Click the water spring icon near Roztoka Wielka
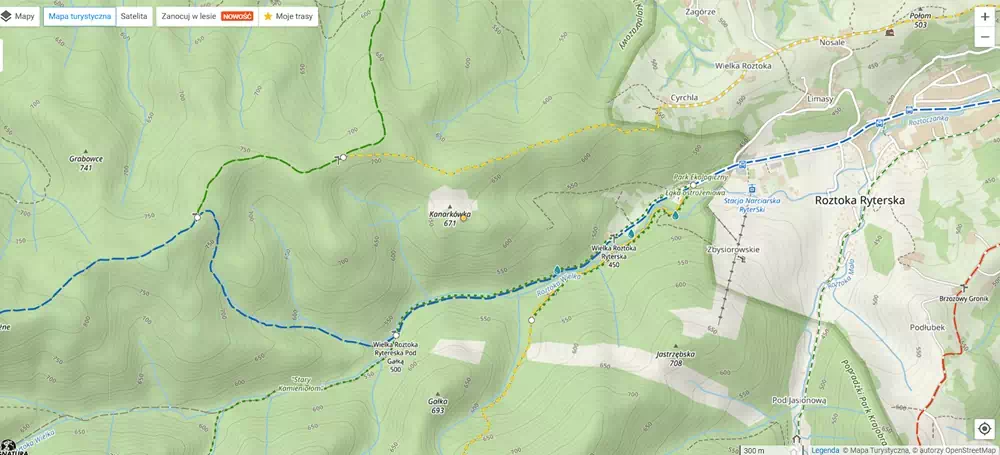The image size is (1000, 455). point(557,270)
